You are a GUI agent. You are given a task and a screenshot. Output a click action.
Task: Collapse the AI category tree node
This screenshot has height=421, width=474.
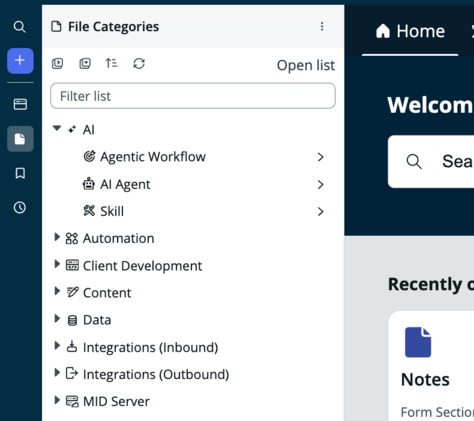coord(57,128)
